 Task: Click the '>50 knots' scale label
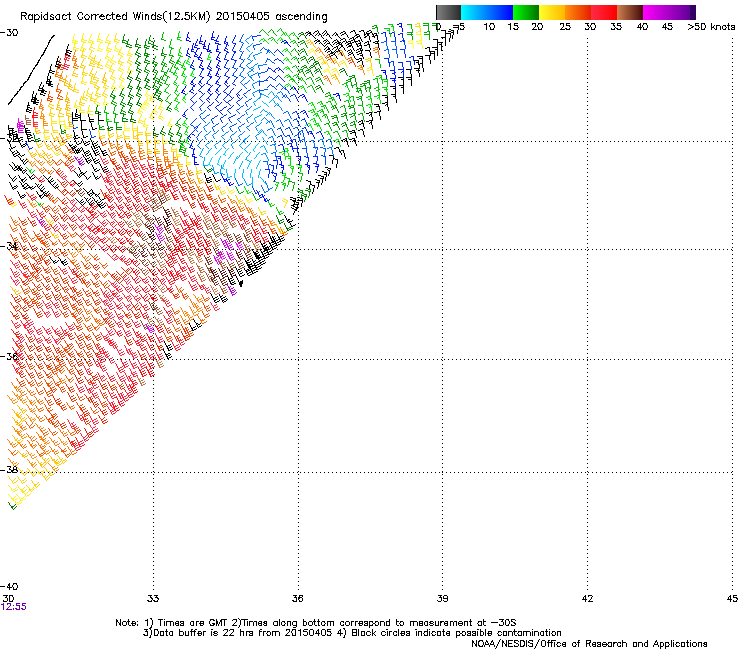click(x=711, y=27)
